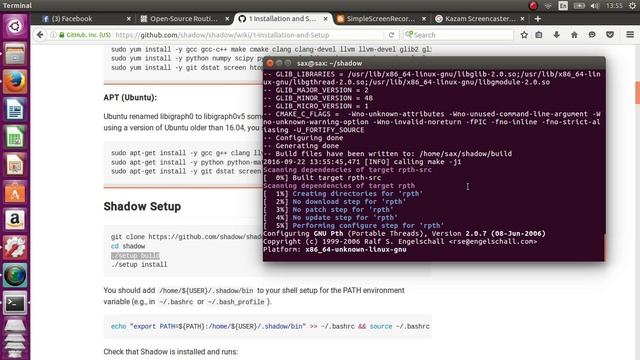This screenshot has height=360, width=640.
Task: Open the sound volume indicator
Action: pos(595,6)
